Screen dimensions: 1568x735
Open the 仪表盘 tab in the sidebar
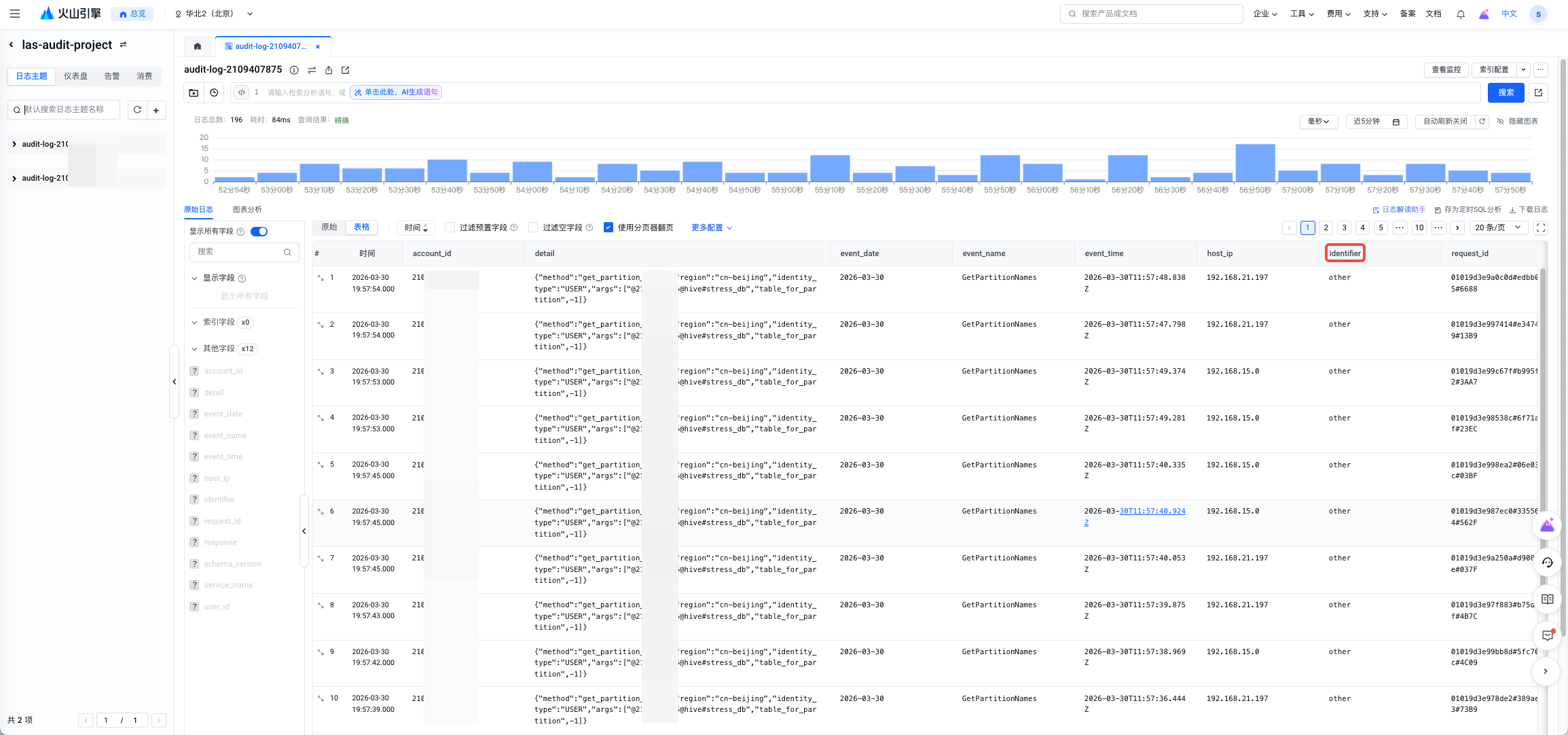75,76
